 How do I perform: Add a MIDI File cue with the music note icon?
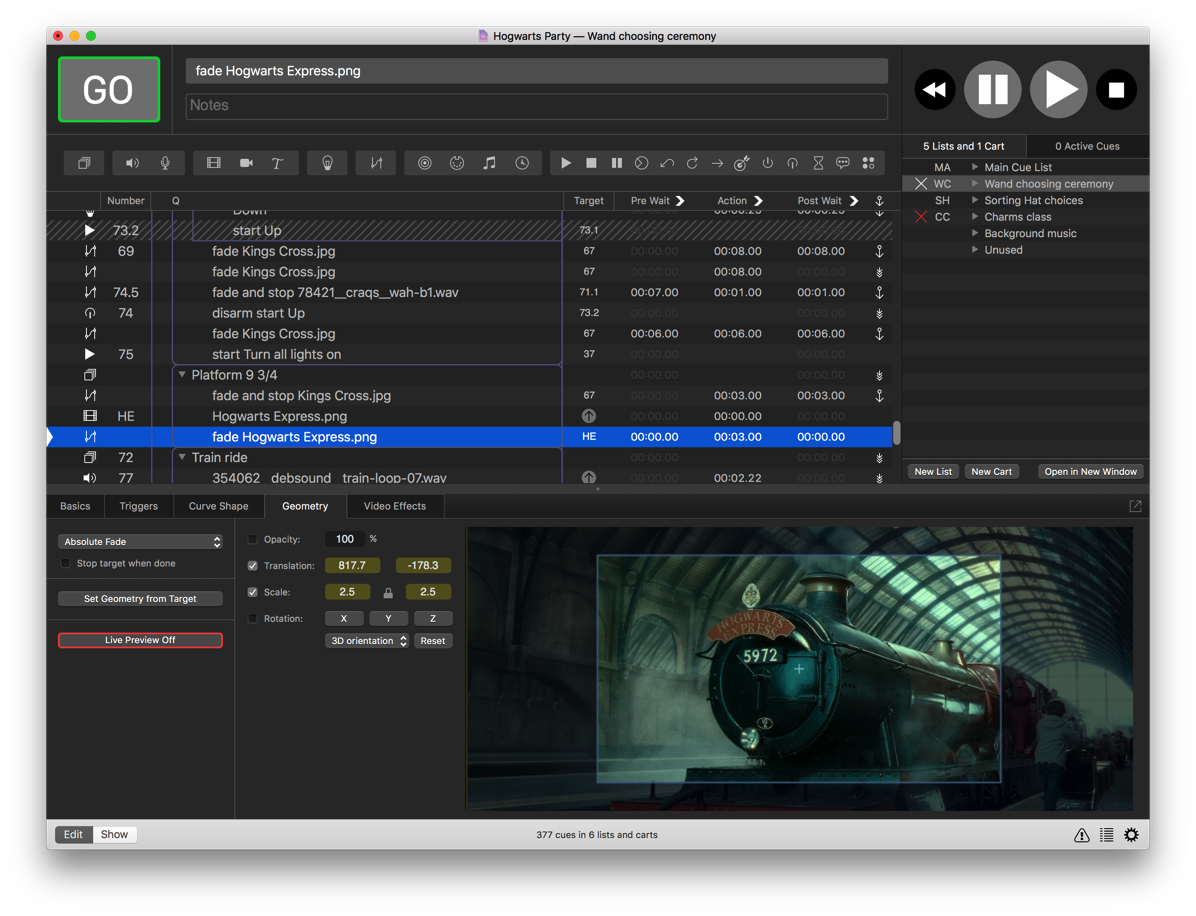[x=489, y=163]
